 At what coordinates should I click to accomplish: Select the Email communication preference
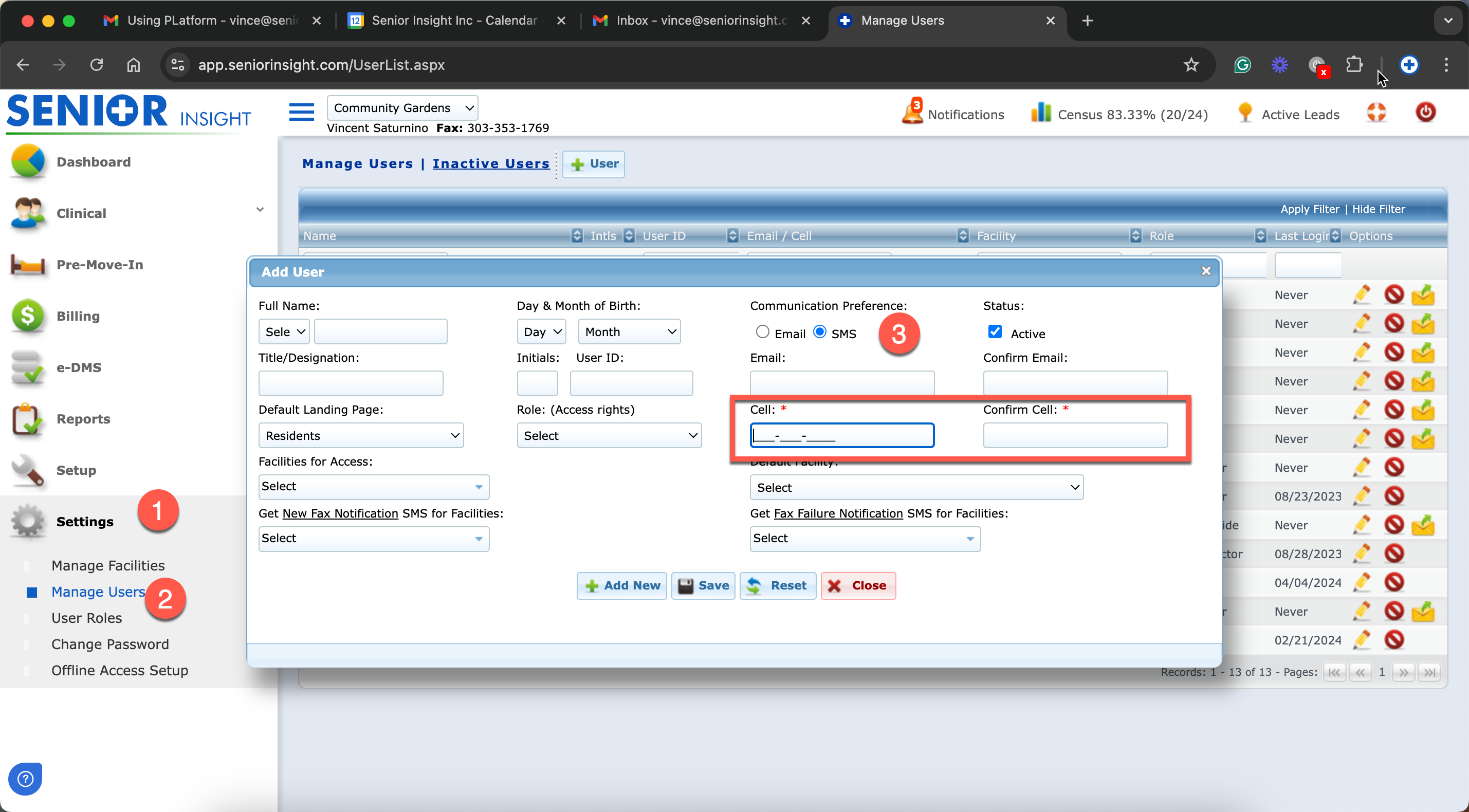(762, 332)
